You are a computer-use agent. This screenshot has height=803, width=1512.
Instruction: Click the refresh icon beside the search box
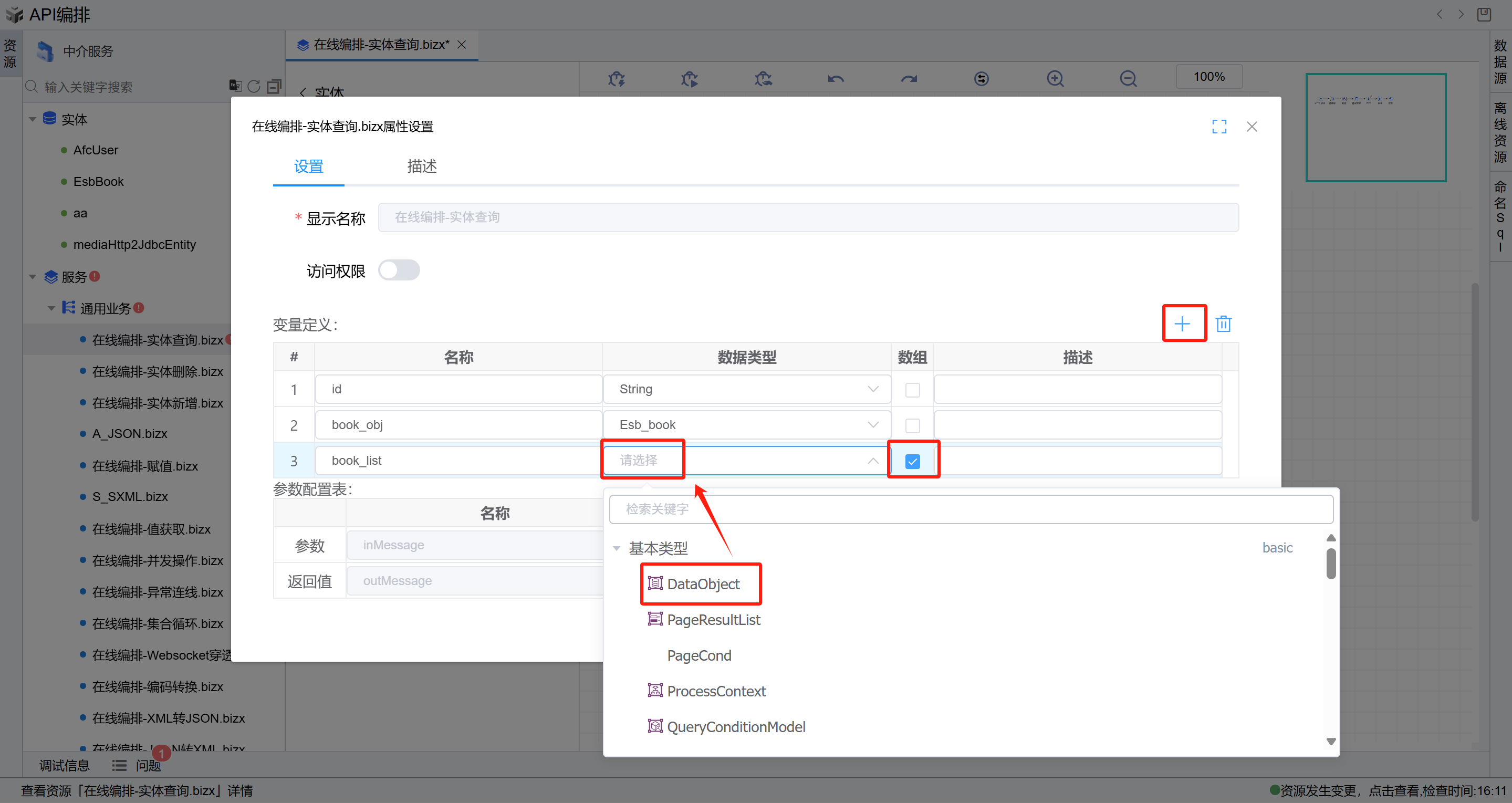pyautogui.click(x=254, y=86)
